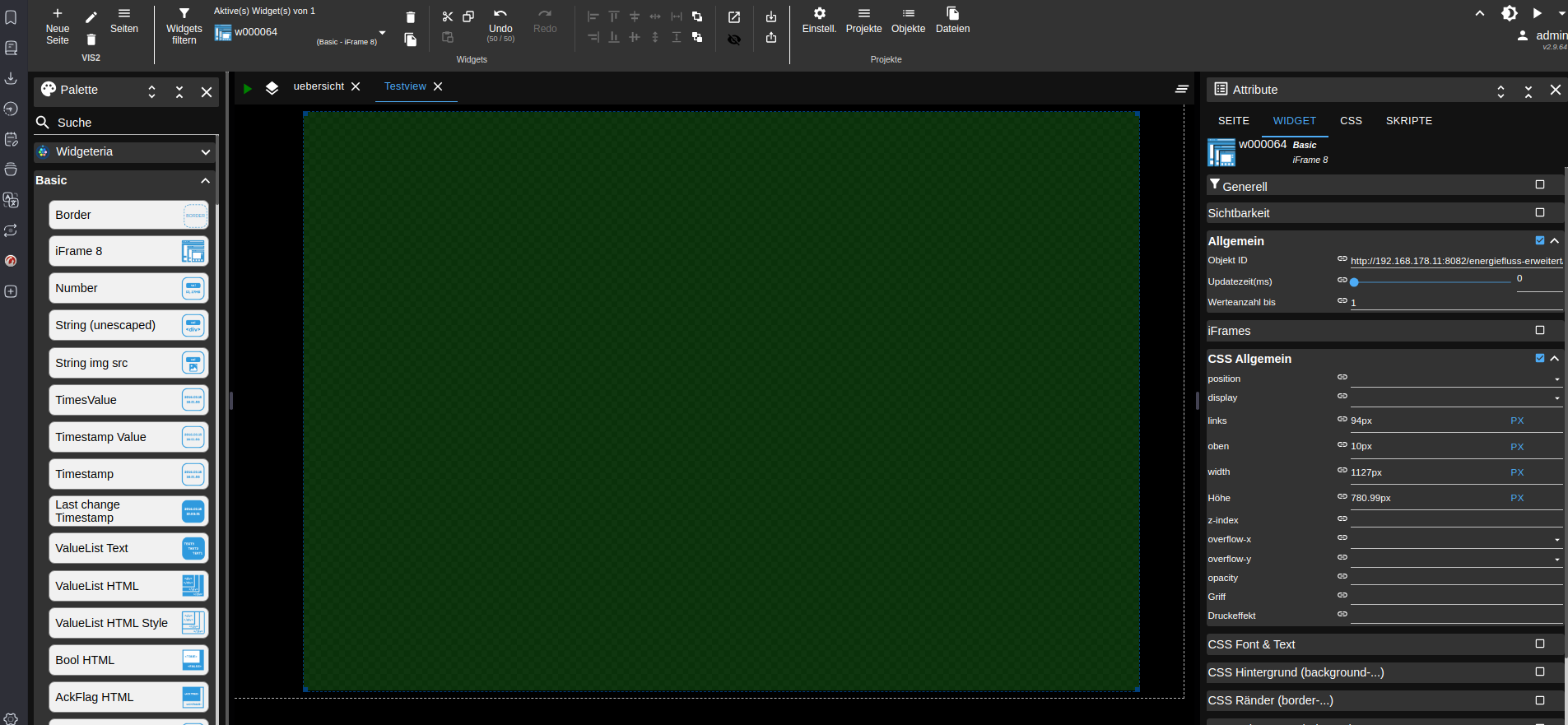Open Einstell. settings

(x=819, y=21)
